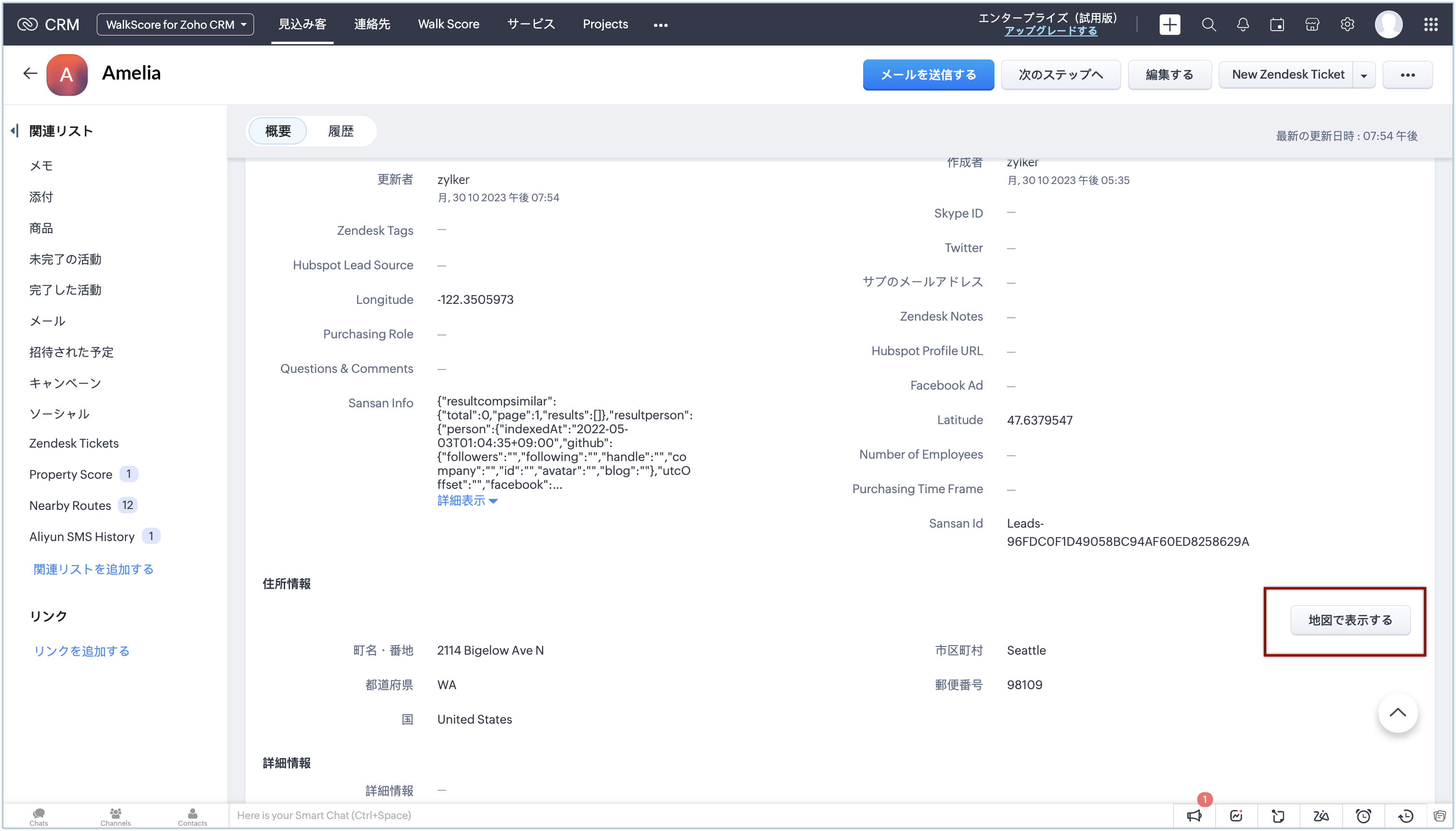The height and width of the screenshot is (831, 1456).
Task: Expand the WalkScore for Zoho CRM dropdown
Action: pos(175,24)
